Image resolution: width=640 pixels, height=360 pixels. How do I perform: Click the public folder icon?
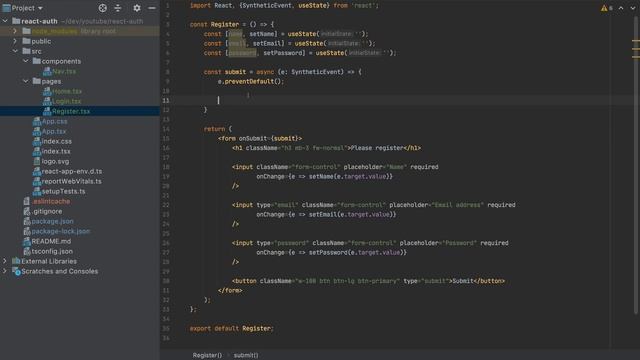[27, 41]
